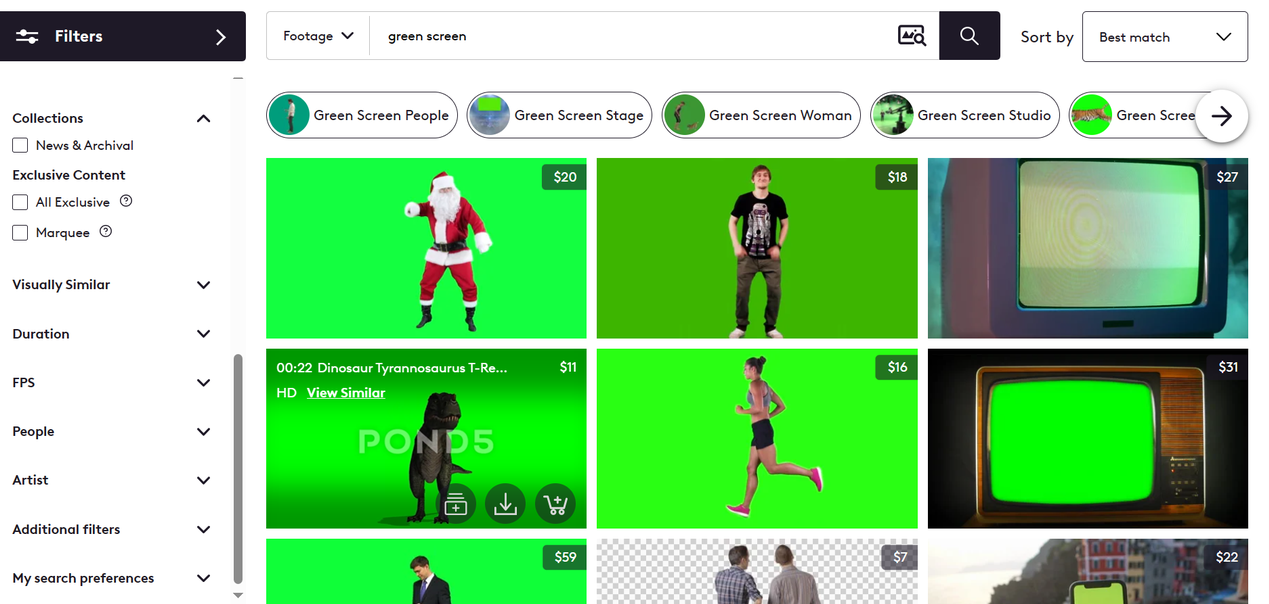Open the man in black t-shirt clip
This screenshot has width=1269, height=604.
(757, 248)
